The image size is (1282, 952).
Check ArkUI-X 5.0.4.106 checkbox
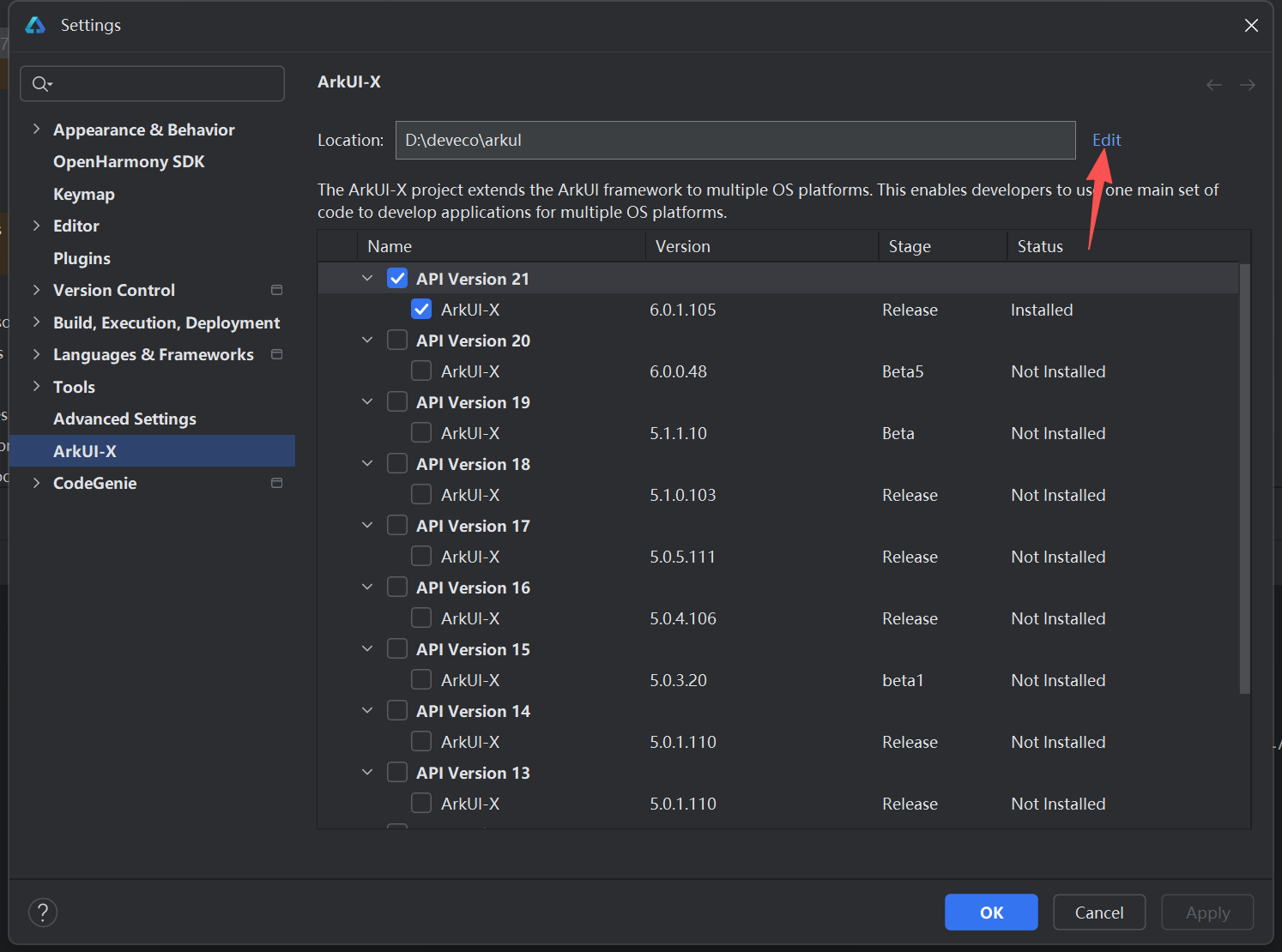421,618
